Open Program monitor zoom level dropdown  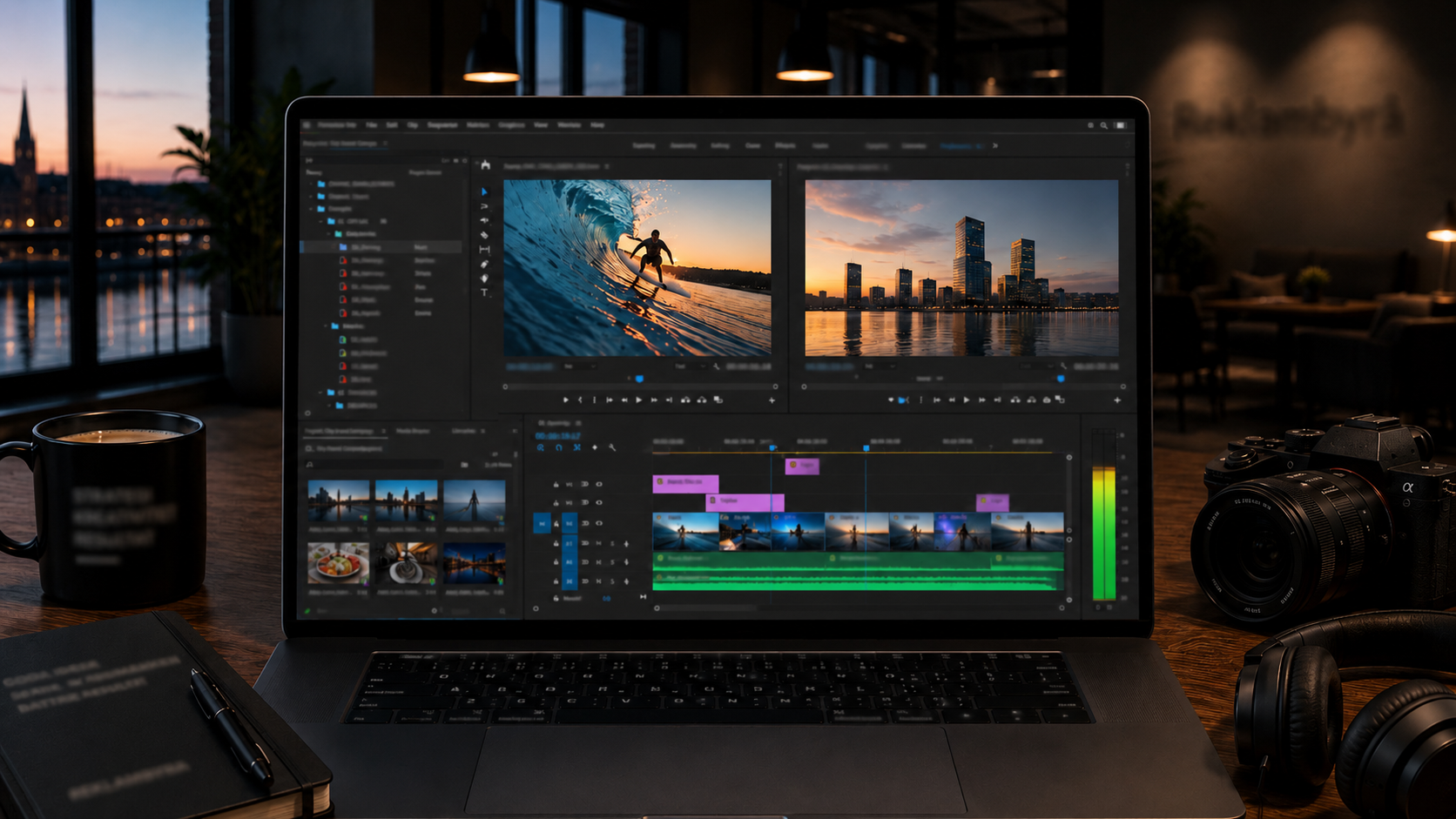pos(879,366)
